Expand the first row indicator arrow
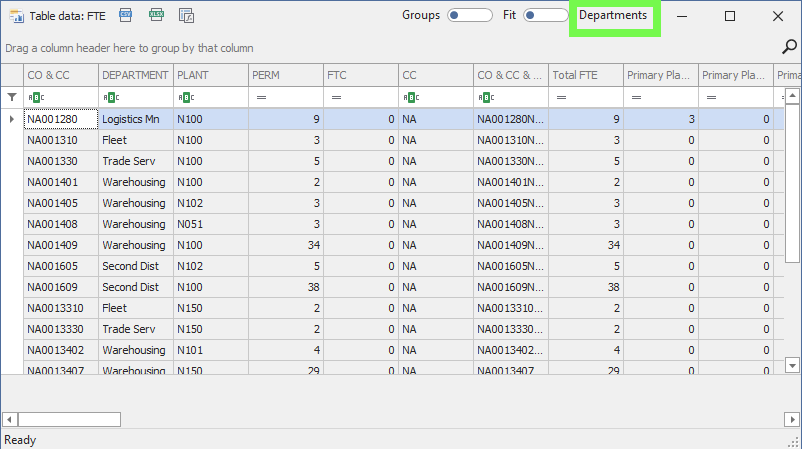The height and width of the screenshot is (449, 802). (12, 119)
